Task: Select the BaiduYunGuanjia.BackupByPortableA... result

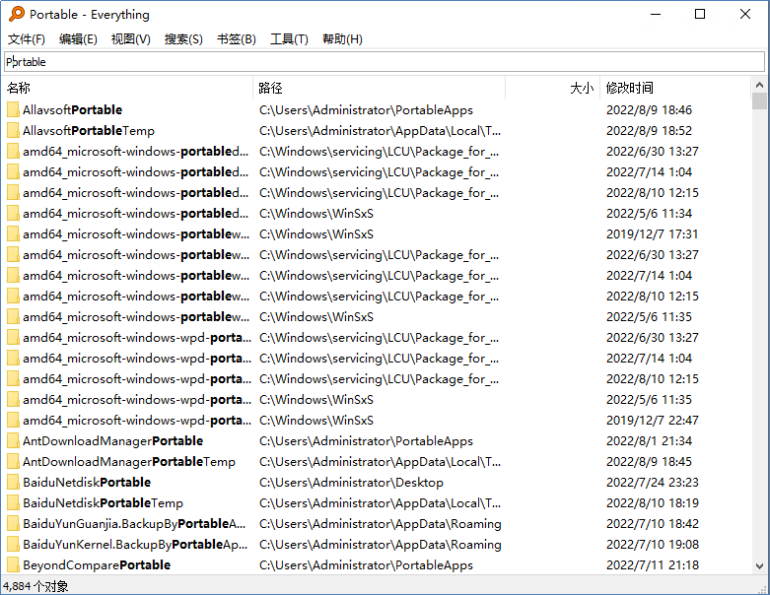Action: (134, 523)
